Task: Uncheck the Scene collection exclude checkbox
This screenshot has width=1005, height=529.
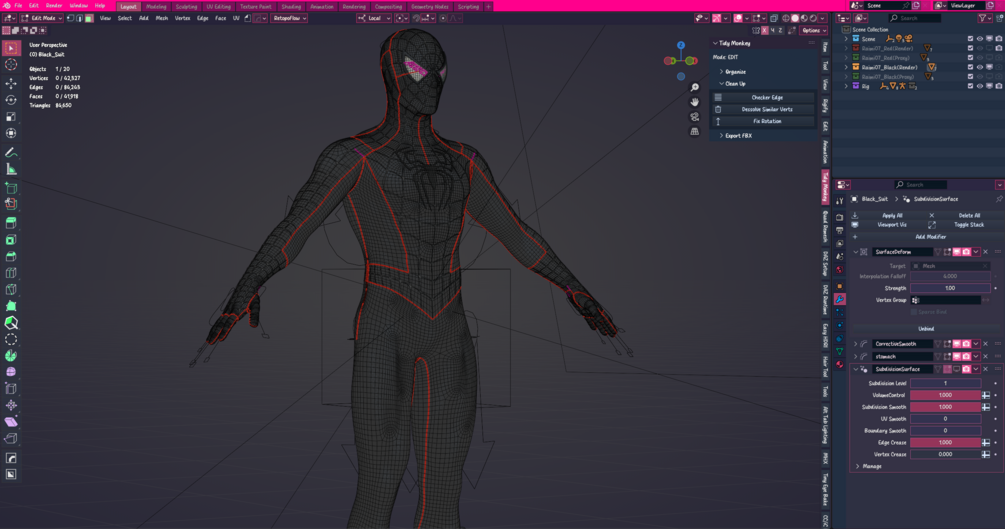Action: point(970,39)
